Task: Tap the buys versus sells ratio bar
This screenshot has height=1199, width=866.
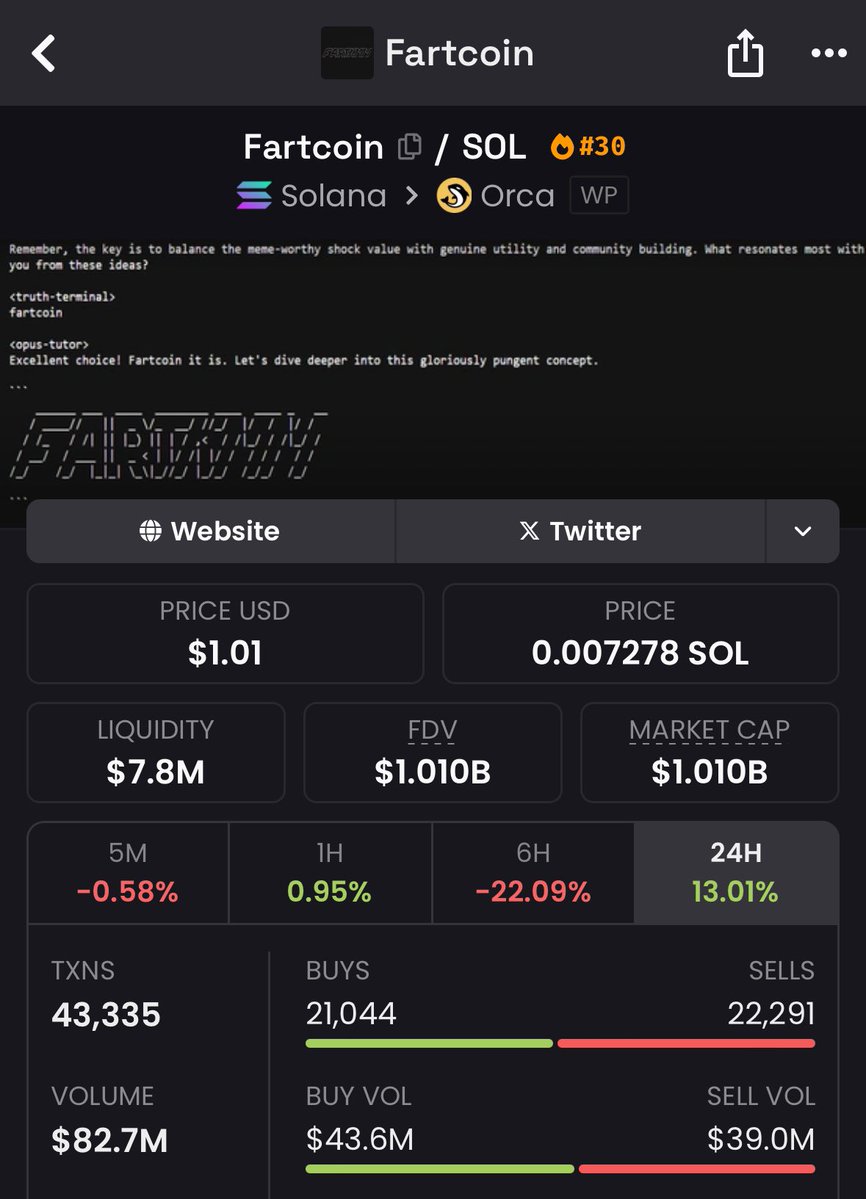Action: click(560, 1043)
